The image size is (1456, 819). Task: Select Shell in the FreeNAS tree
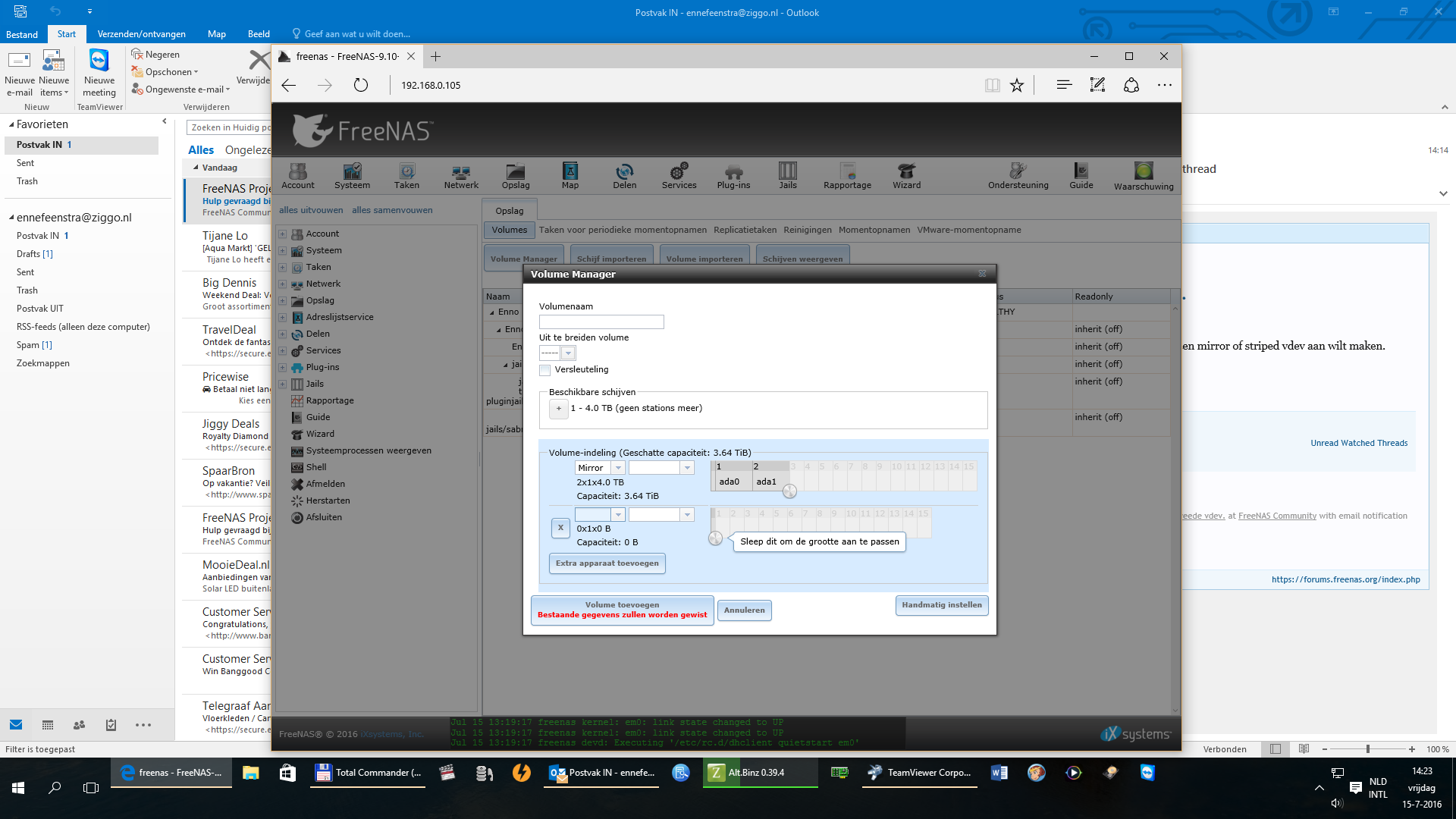pos(316,467)
